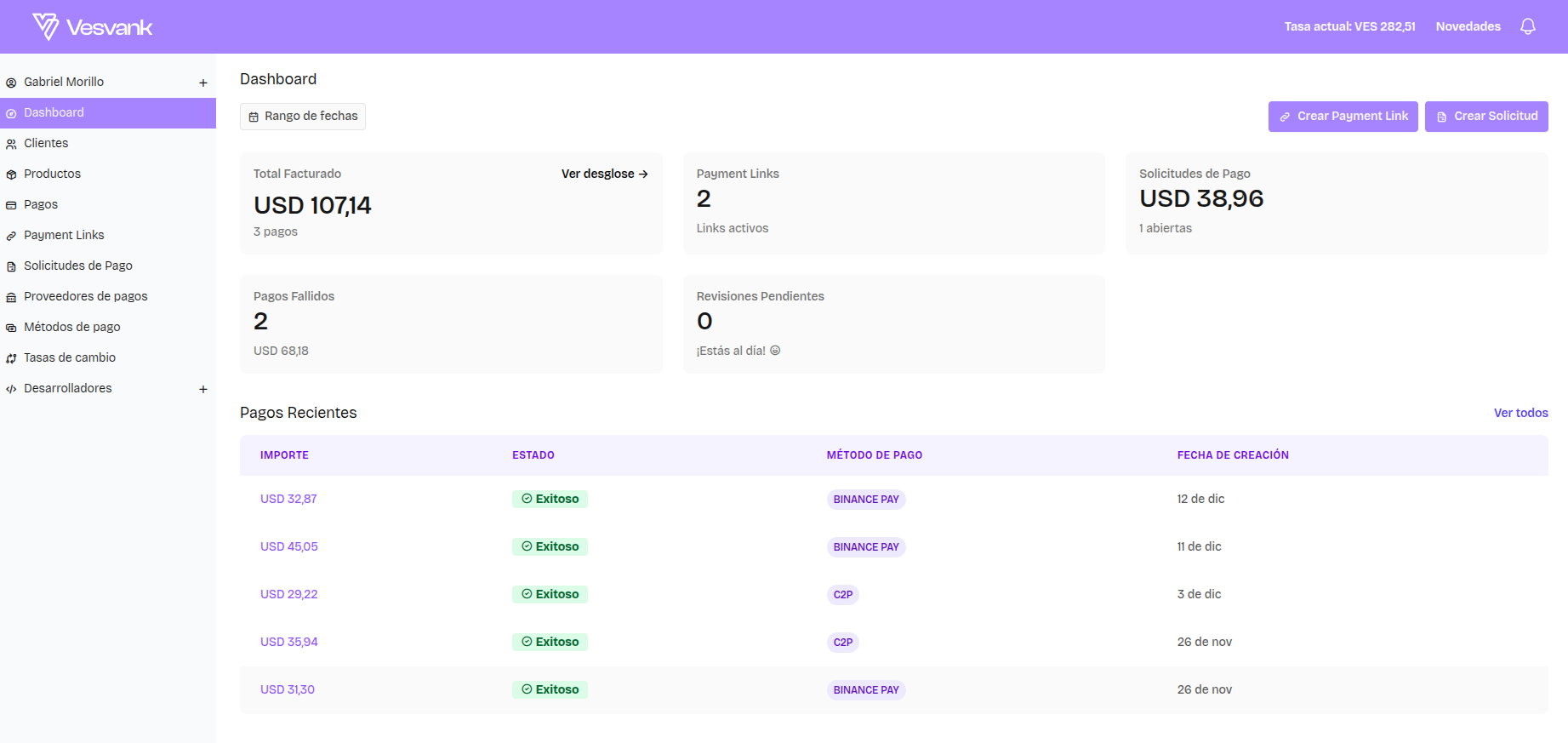Go to Clientes section
The height and width of the screenshot is (743, 1568).
(108, 143)
